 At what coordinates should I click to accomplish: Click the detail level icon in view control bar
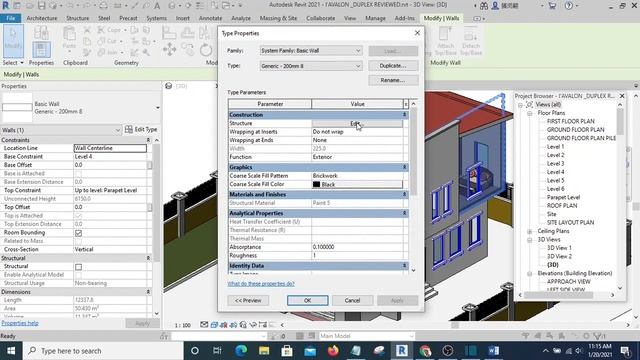[x=204, y=325]
